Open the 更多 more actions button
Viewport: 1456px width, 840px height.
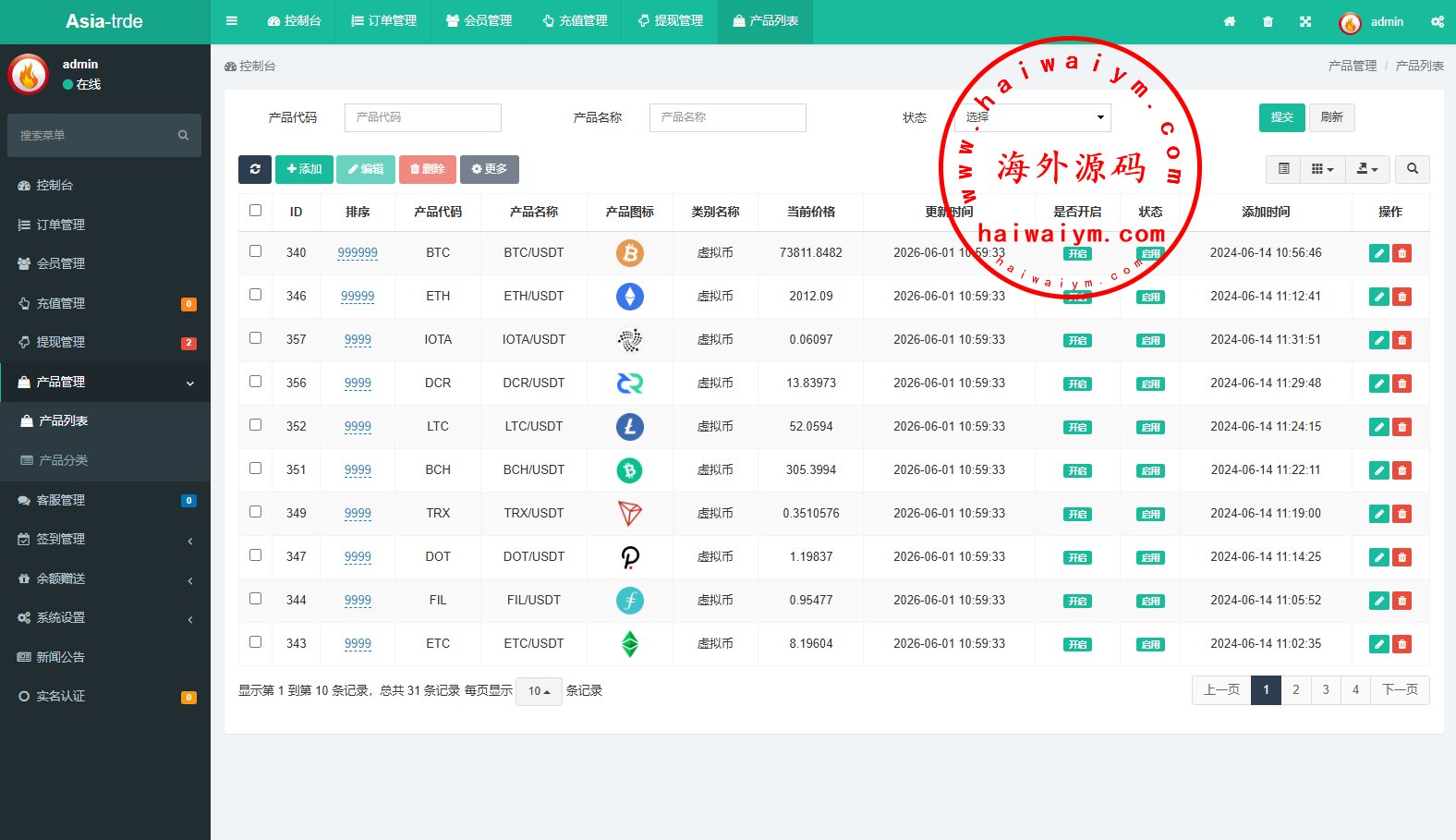[x=490, y=169]
